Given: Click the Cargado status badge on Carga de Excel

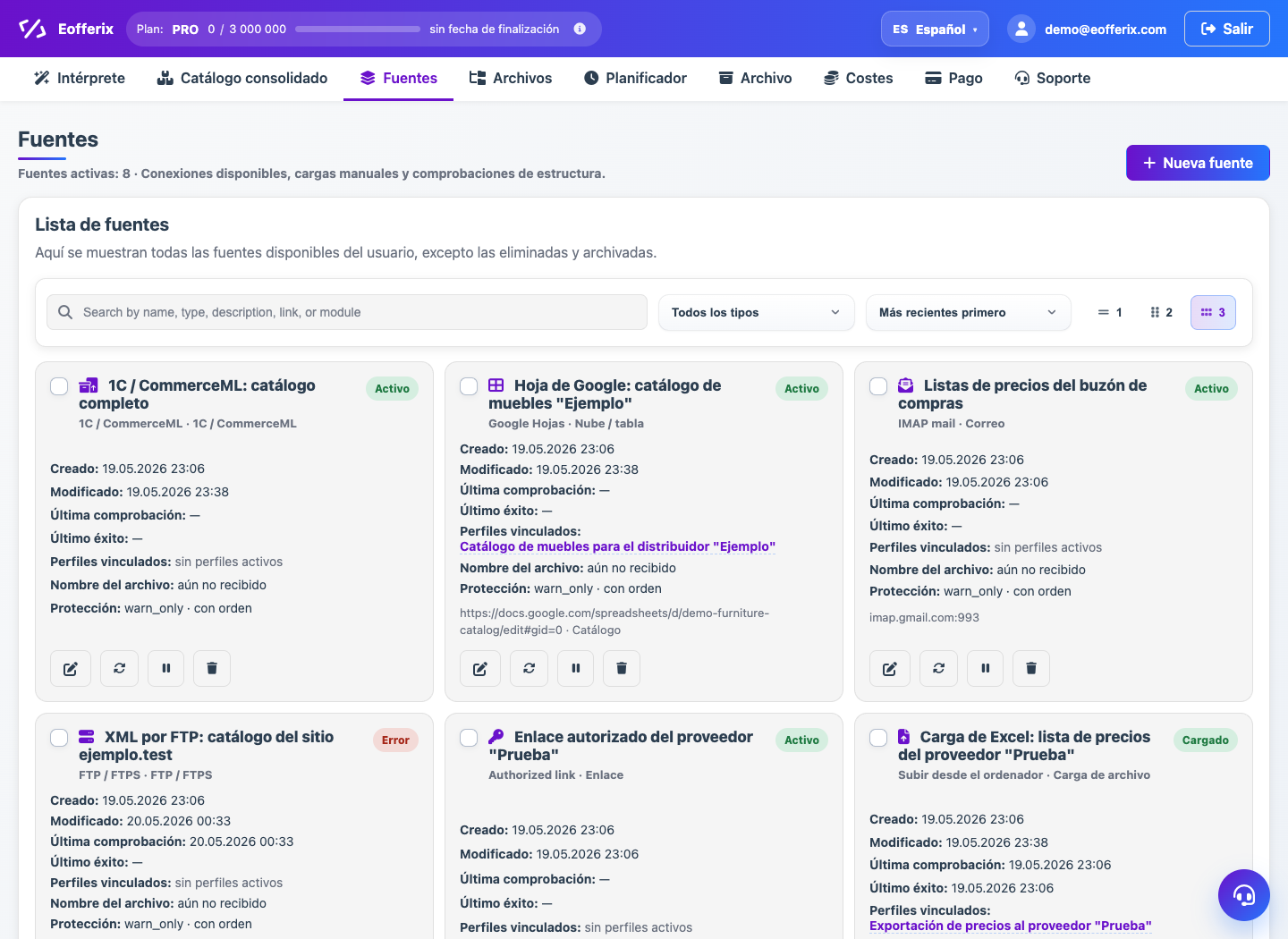Looking at the screenshot, I should pyautogui.click(x=1205, y=740).
